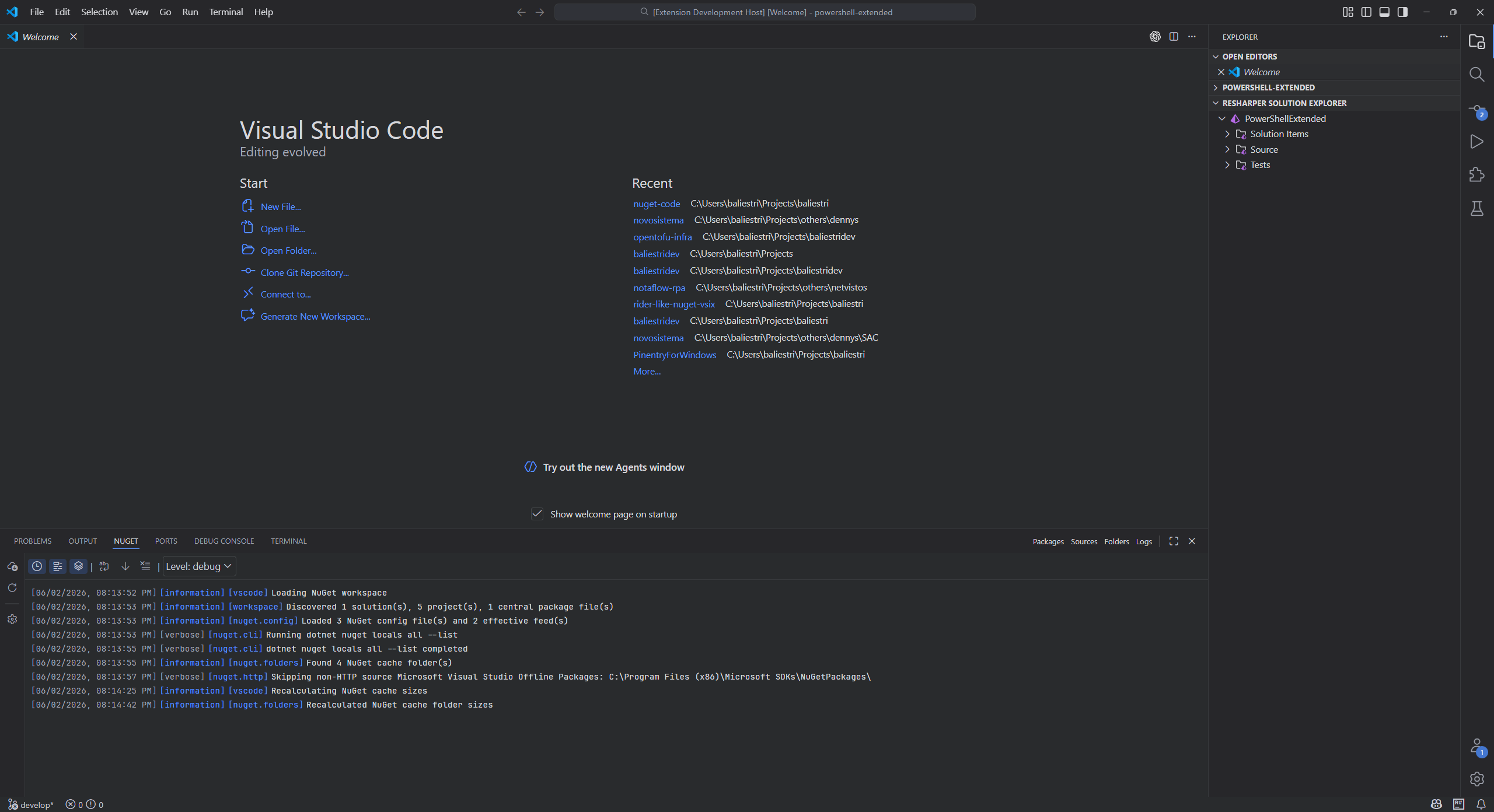Toggle timestamps display in the NuGet log

[37, 566]
